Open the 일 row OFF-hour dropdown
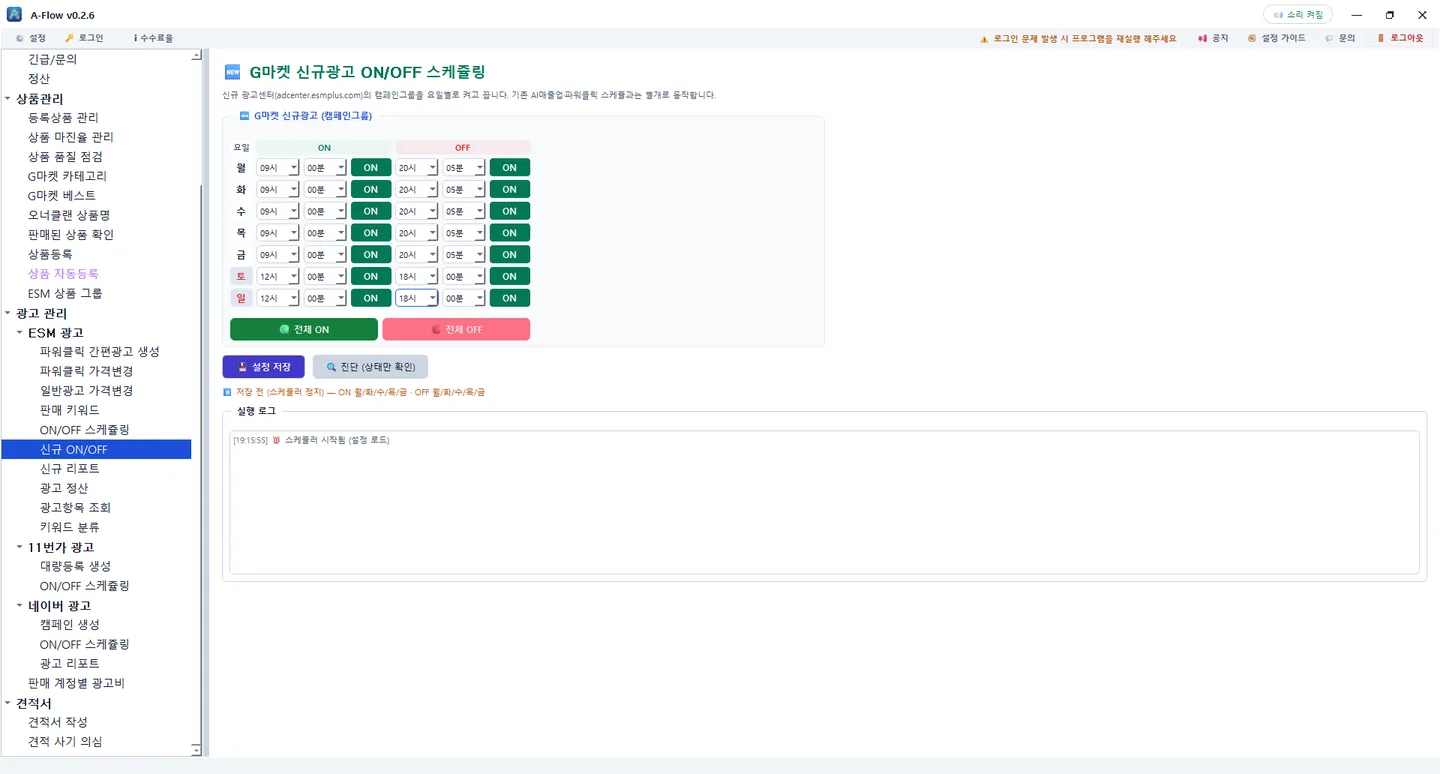The height and width of the screenshot is (774, 1440). tap(417, 298)
